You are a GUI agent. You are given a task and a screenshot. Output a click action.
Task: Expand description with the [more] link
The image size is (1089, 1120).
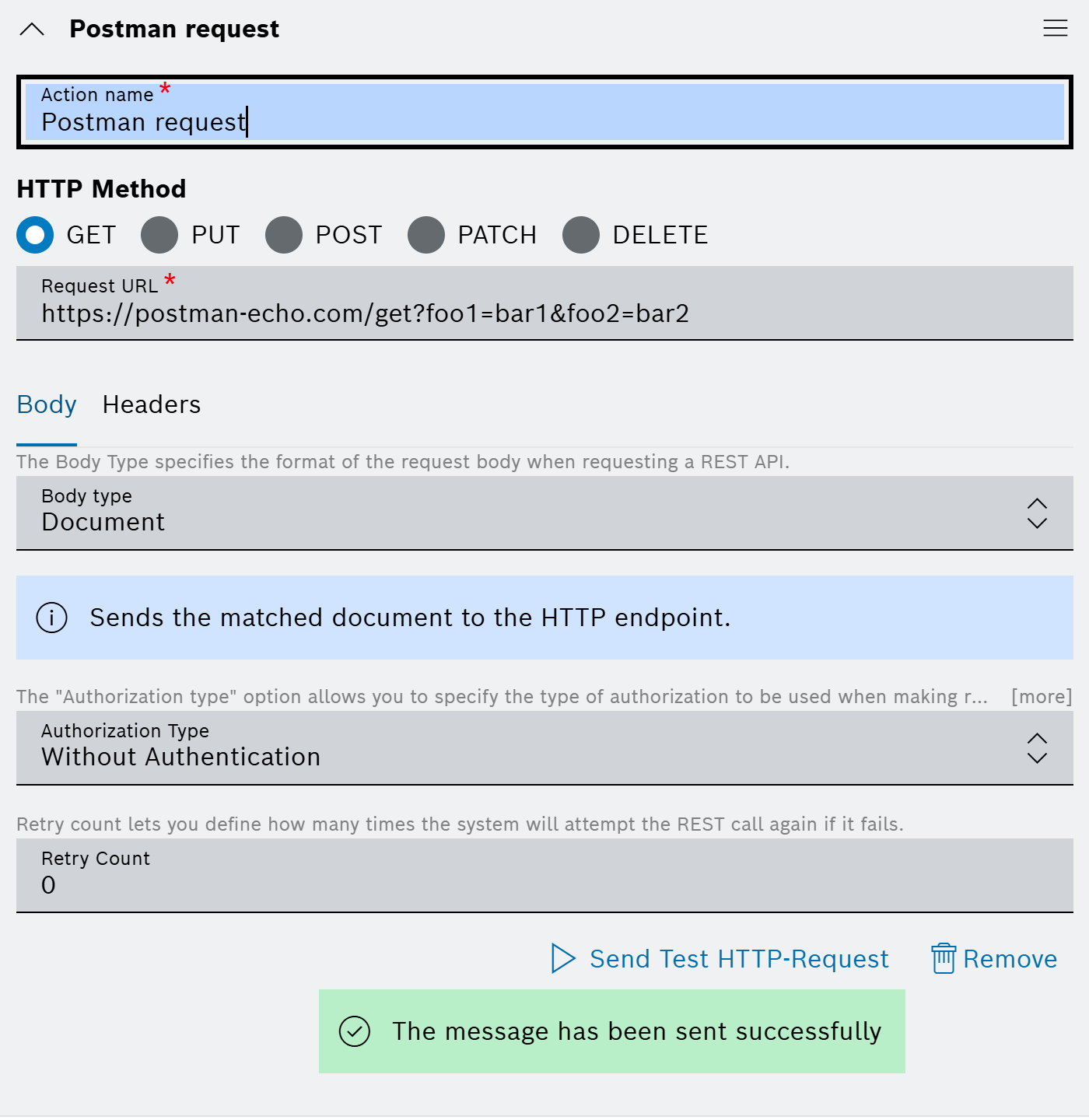click(x=1041, y=697)
